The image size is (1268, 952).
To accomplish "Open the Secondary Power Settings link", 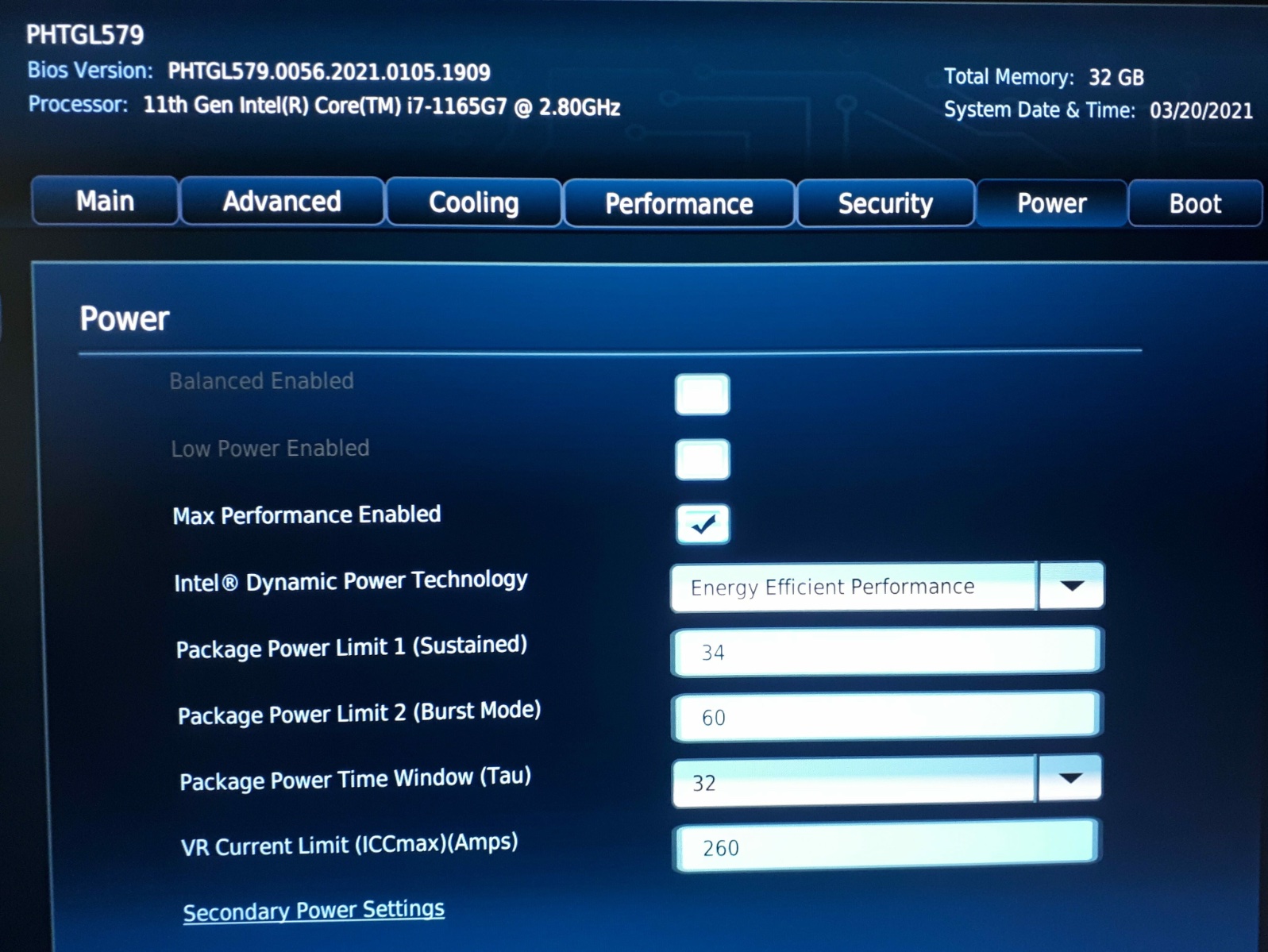I will click(x=314, y=910).
